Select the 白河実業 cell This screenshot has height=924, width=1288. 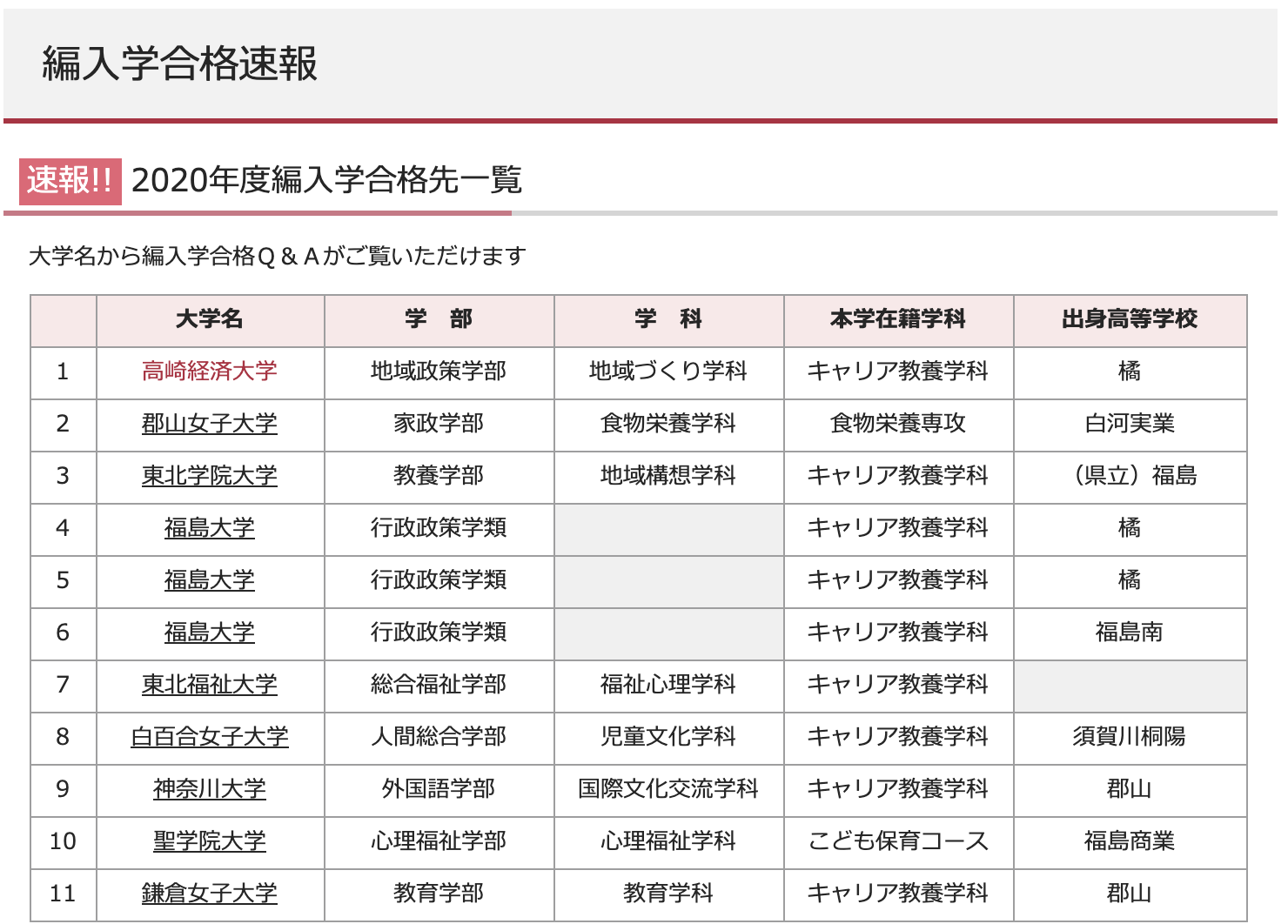pyautogui.click(x=1130, y=424)
